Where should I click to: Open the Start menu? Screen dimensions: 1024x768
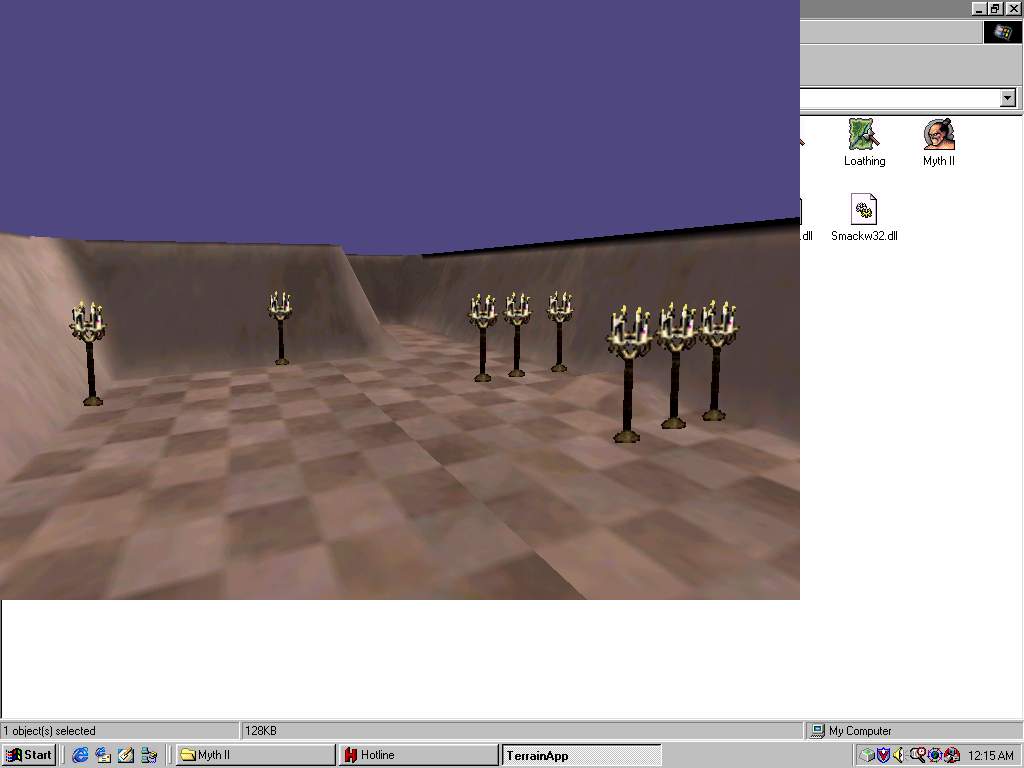(29, 755)
